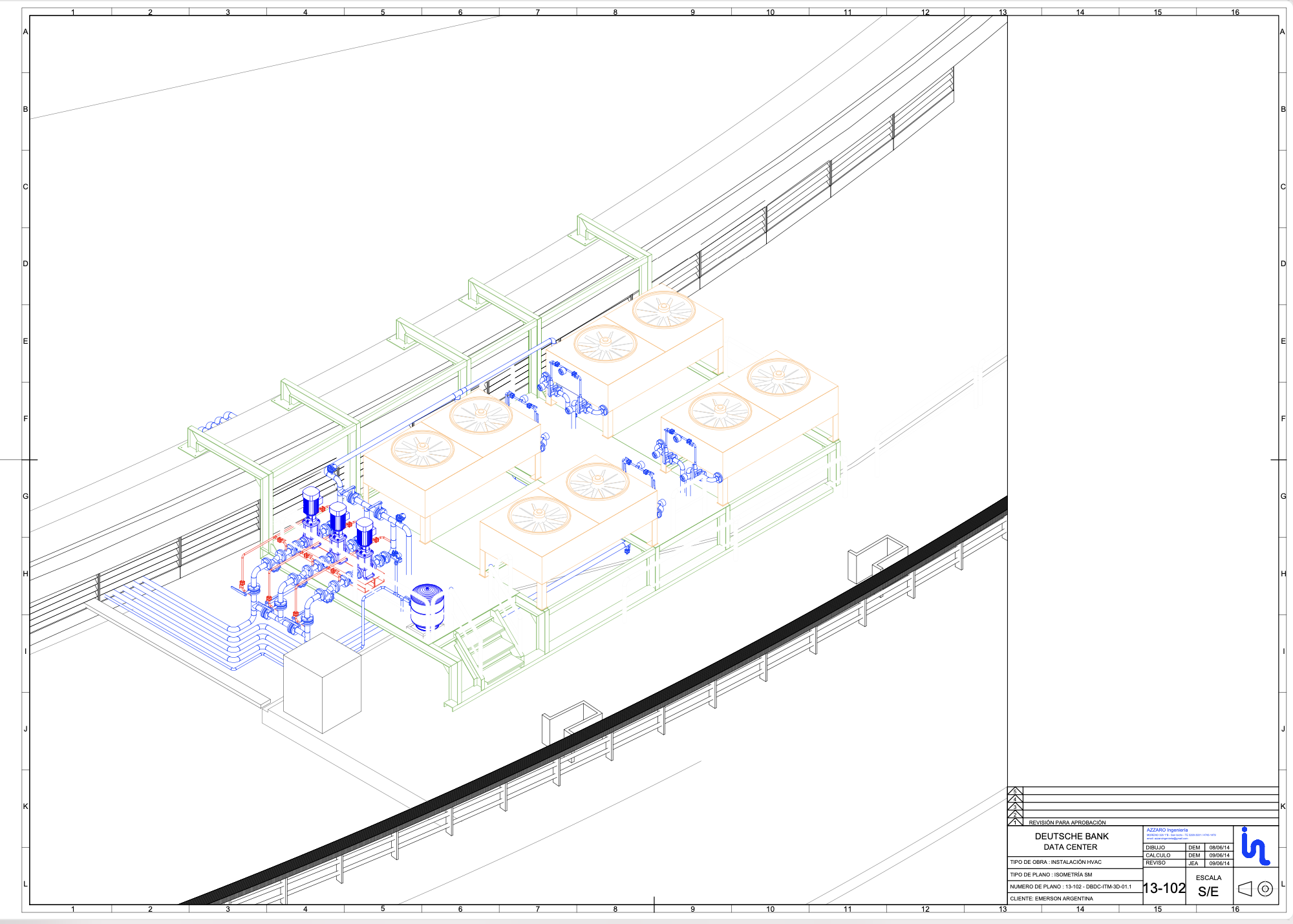The height and width of the screenshot is (924, 1293).
Task: Click the DIBUJO date 08/06/14 cell
Action: click(x=1219, y=847)
